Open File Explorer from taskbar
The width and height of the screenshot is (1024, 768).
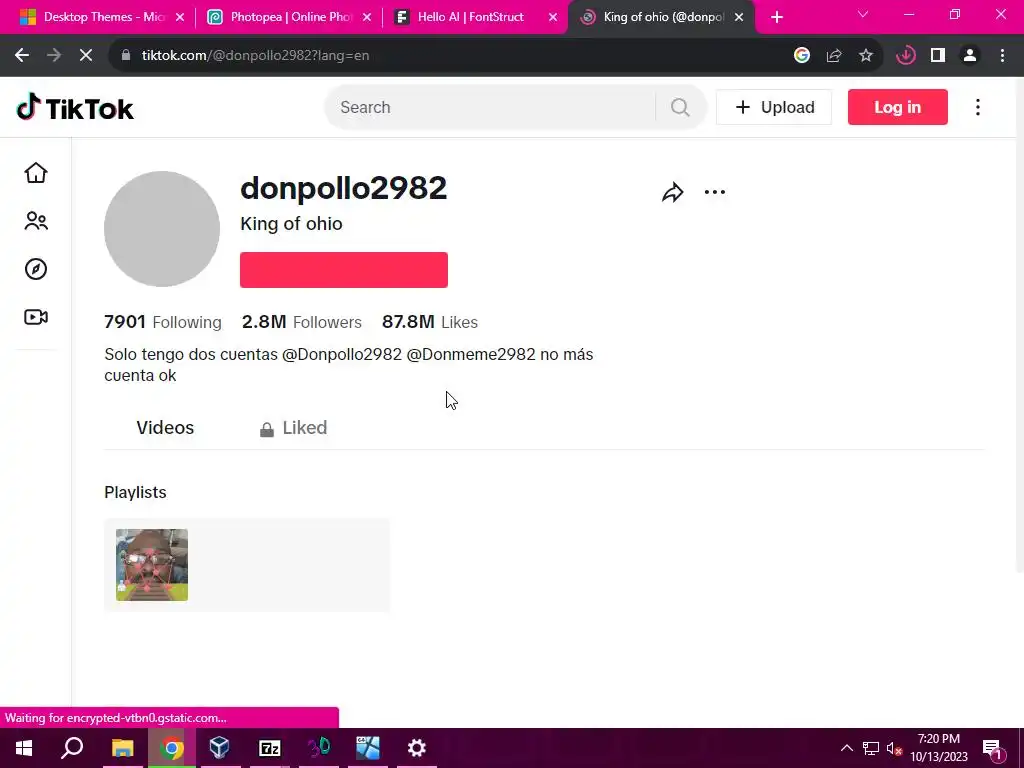pos(123,748)
